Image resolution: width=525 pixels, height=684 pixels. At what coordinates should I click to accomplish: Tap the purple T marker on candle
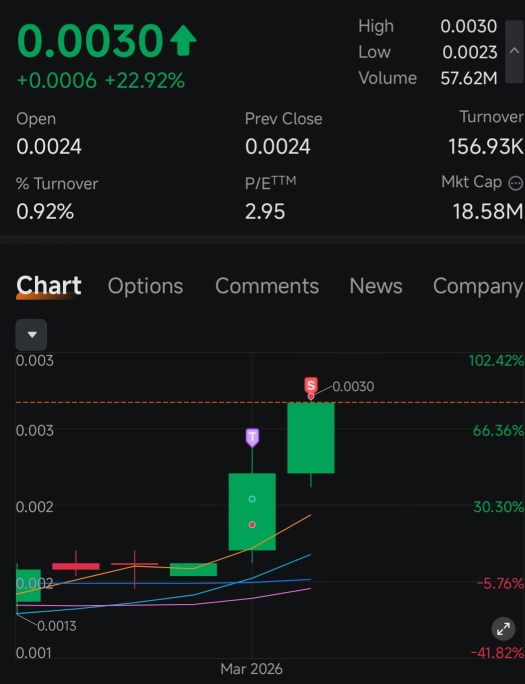[252, 438]
